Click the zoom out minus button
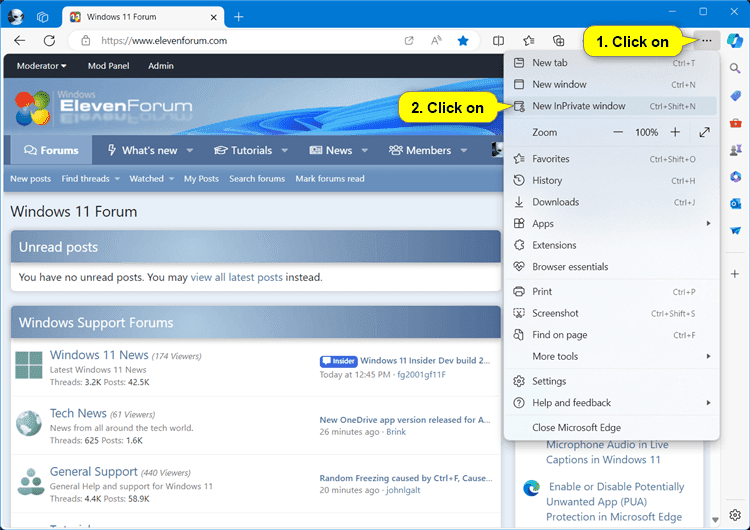This screenshot has height=530, width=750. [x=618, y=132]
